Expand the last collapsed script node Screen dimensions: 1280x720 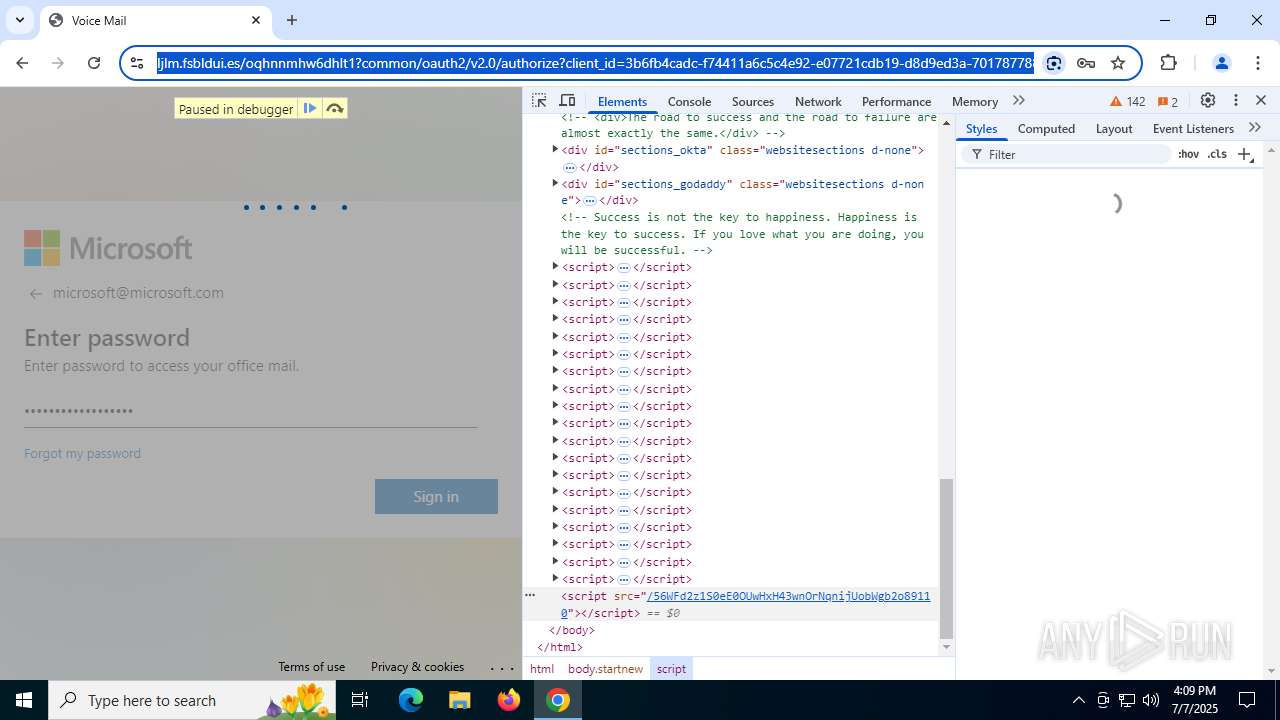tap(555, 579)
